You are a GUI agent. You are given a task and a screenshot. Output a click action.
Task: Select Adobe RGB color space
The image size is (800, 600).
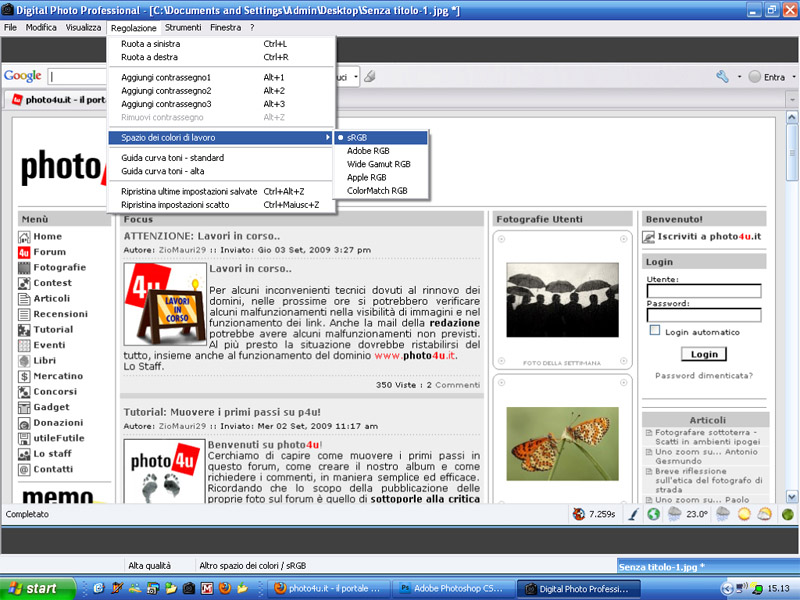pyautogui.click(x=381, y=151)
